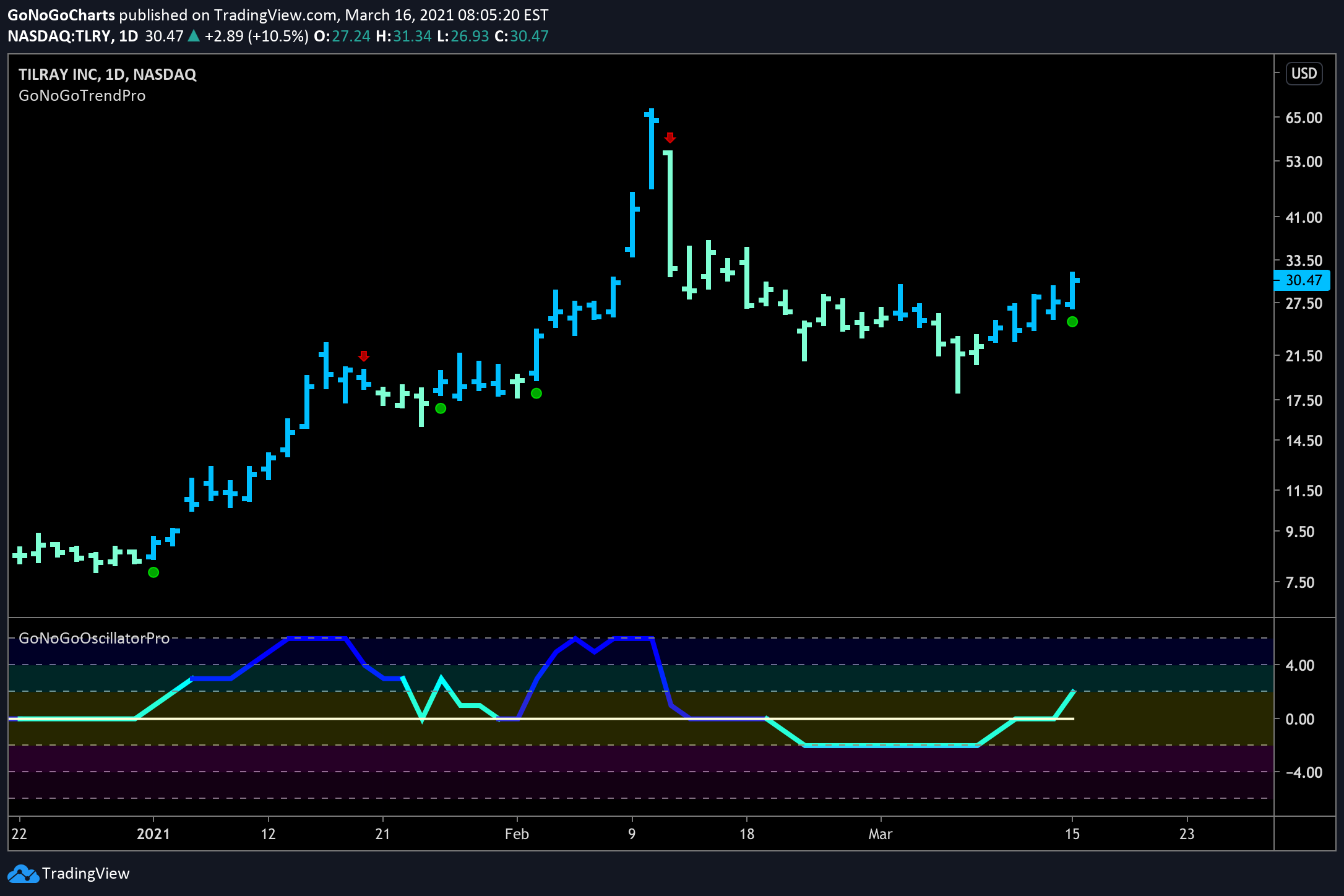This screenshot has height=896, width=1344.
Task: Click the TradingView cloud logo icon
Action: 23,874
